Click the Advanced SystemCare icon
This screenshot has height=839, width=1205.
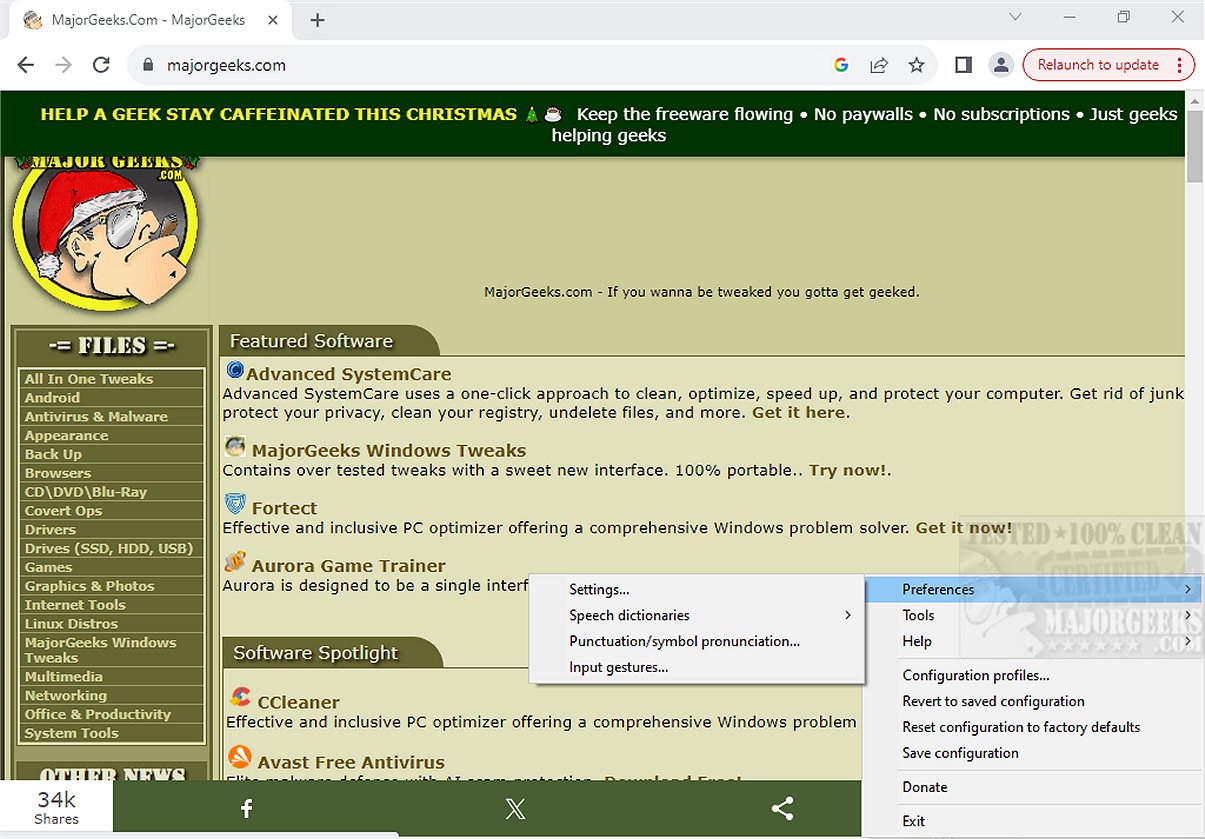[x=235, y=371]
